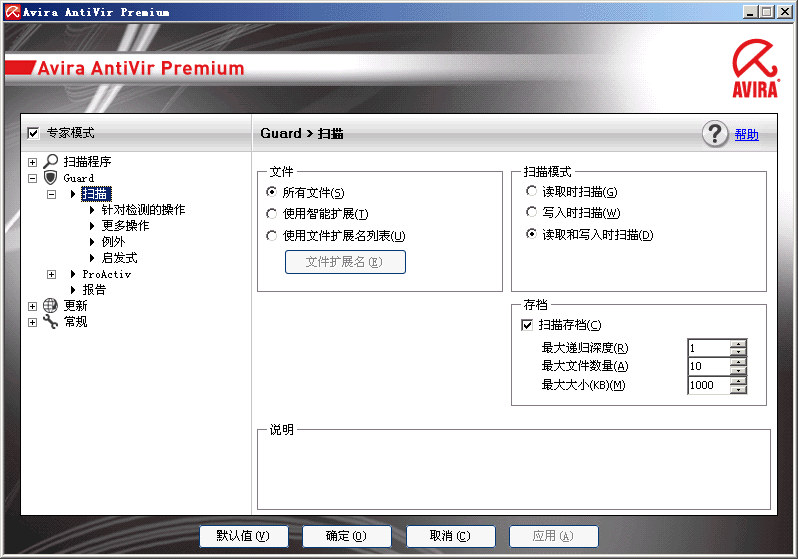Click the red AVIRA umbrella logo
This screenshot has height=559, width=798.
[755, 68]
